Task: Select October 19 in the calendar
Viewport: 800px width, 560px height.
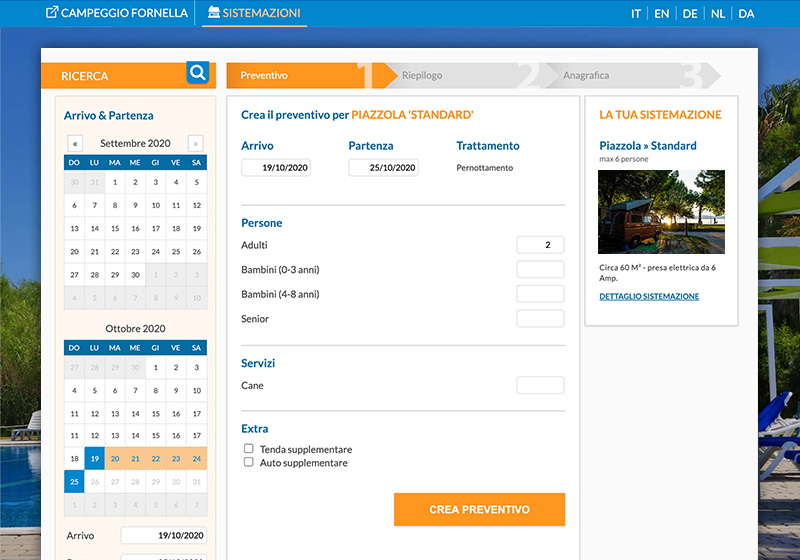Action: 95,459
